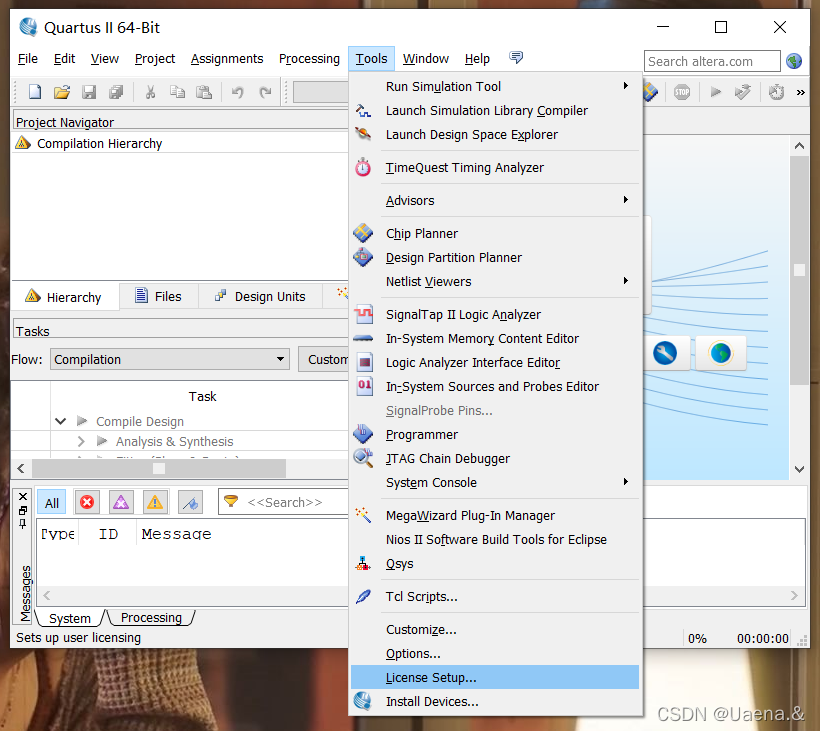
Task: Click the Open folder toolbar icon
Action: click(62, 93)
